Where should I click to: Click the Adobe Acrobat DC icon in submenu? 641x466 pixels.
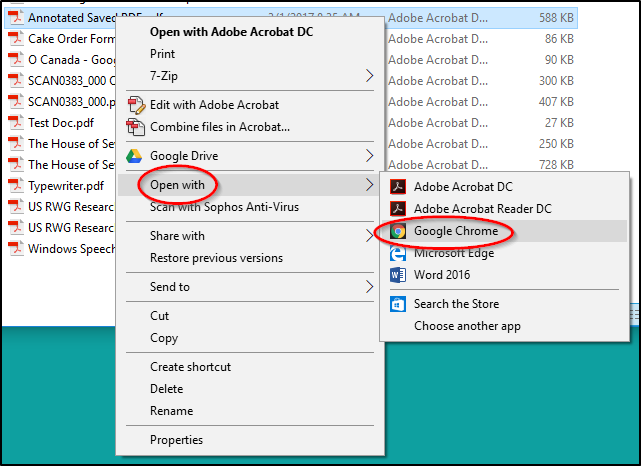click(x=397, y=187)
